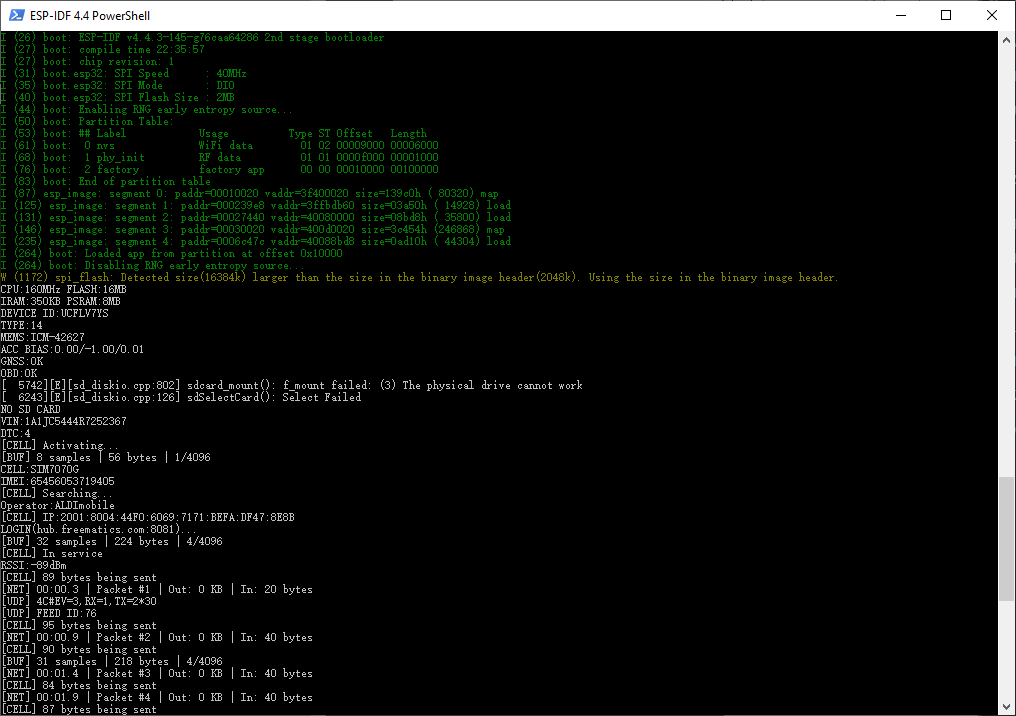Click the 'SPI Flash Size : 2MB' line

[118, 97]
